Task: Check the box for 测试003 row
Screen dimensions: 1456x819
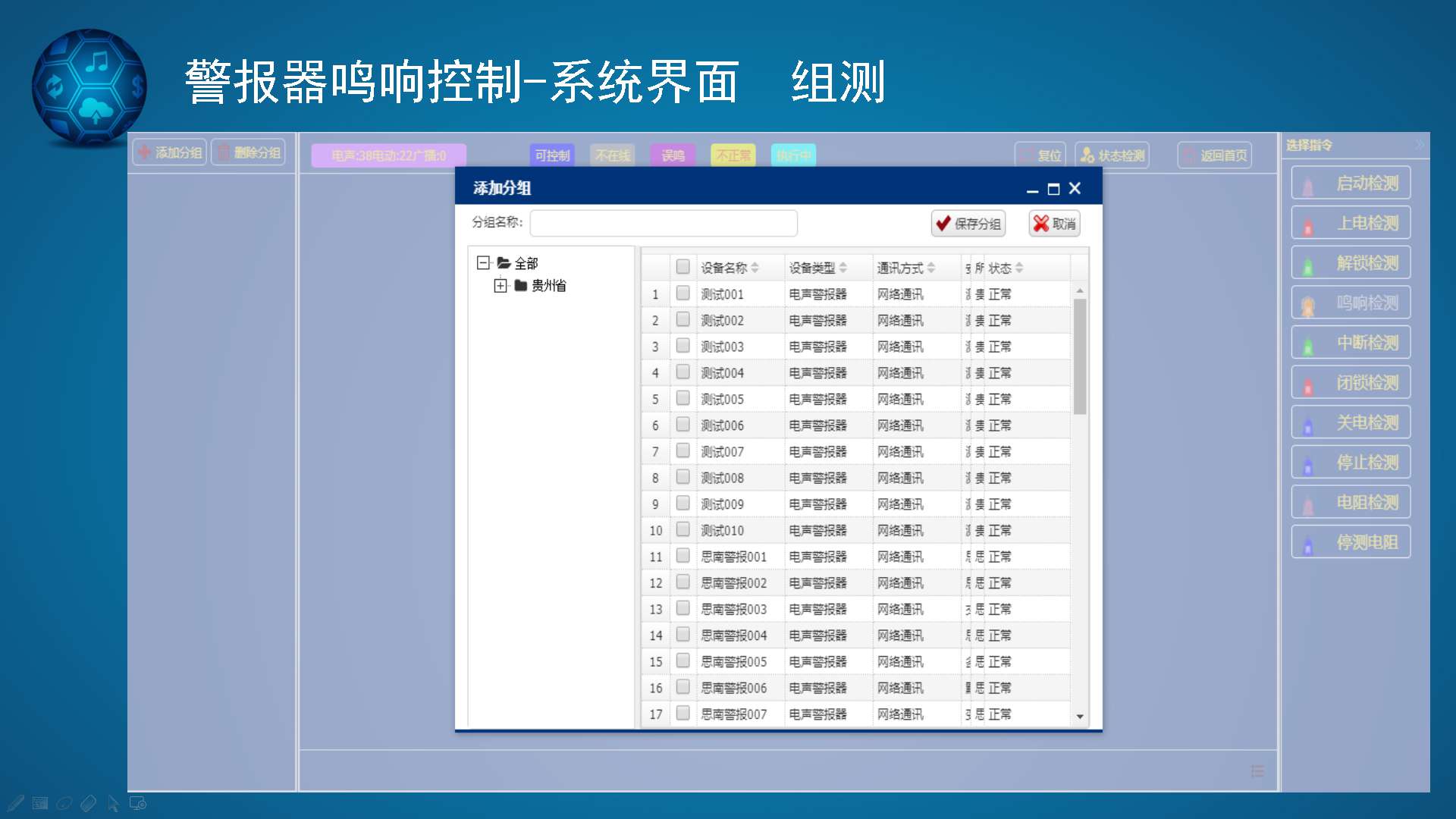Action: pos(682,347)
